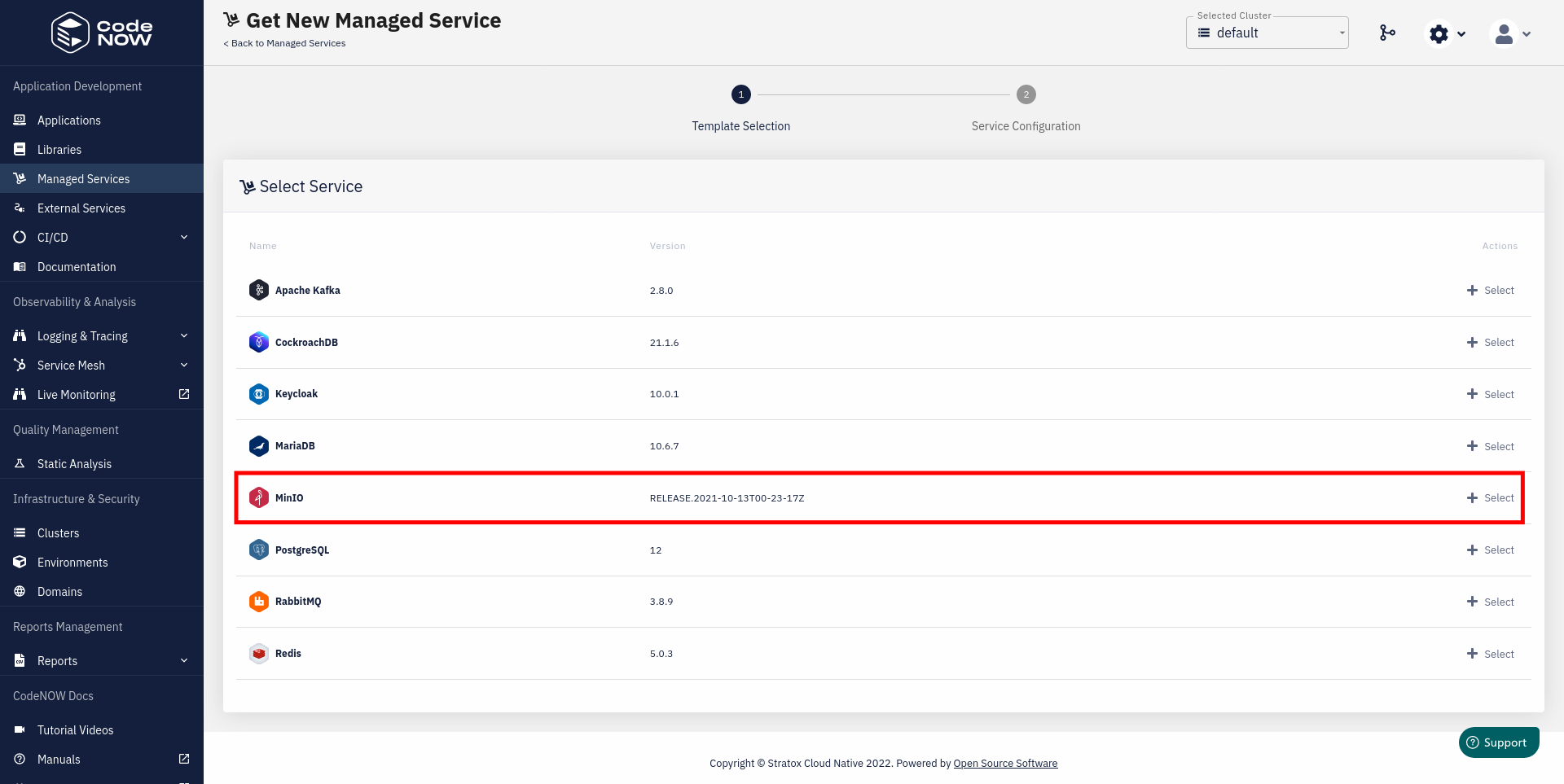Click the external link icon beside Manuals
The image size is (1564, 784).
tap(184, 759)
